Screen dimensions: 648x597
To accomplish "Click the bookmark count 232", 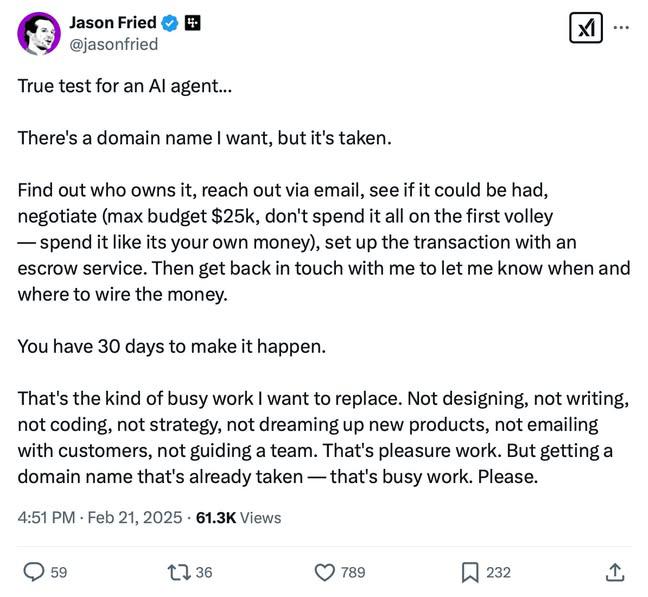I will [498, 572].
